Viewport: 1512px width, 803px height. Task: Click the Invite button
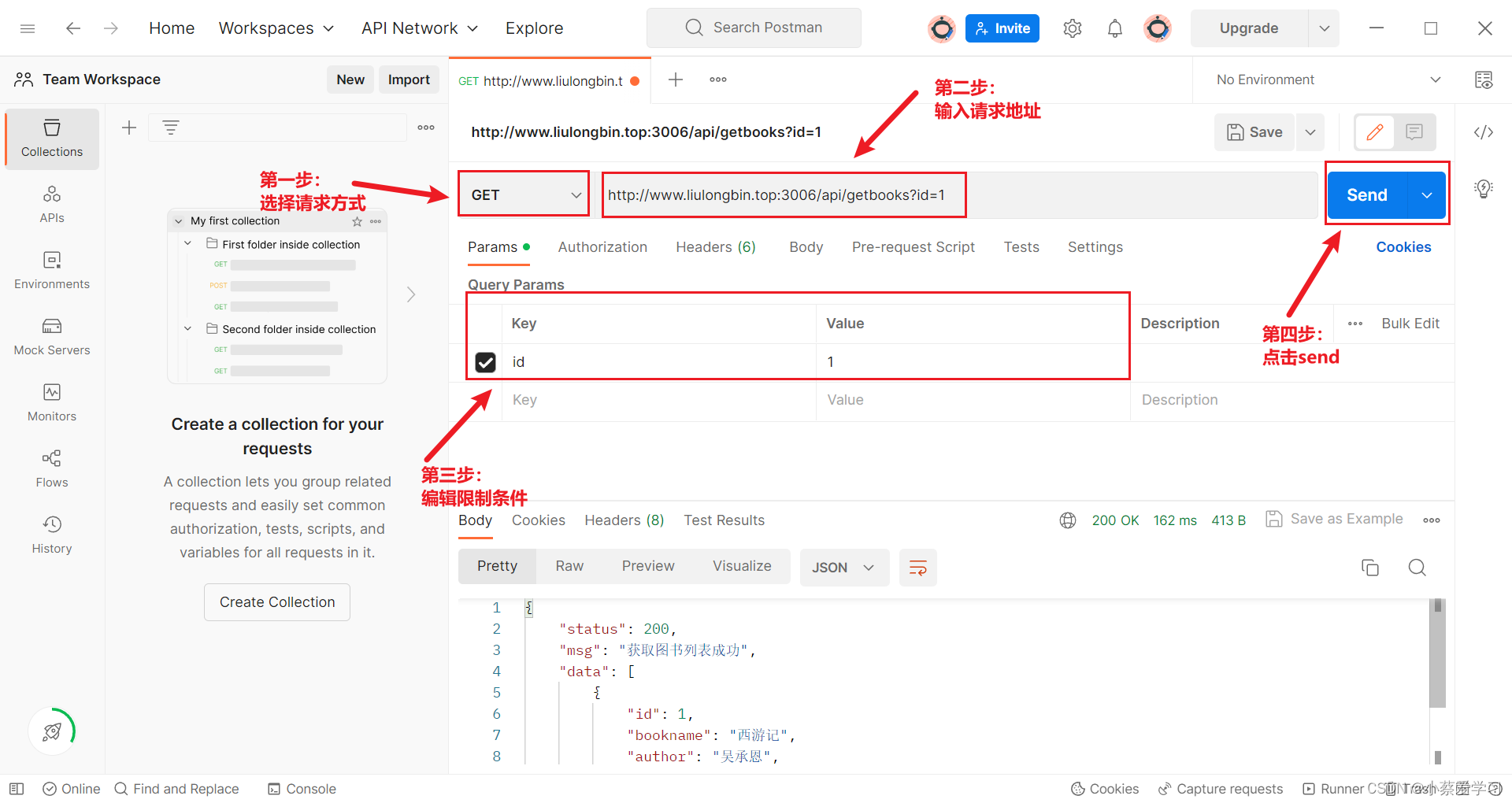[x=1002, y=28]
